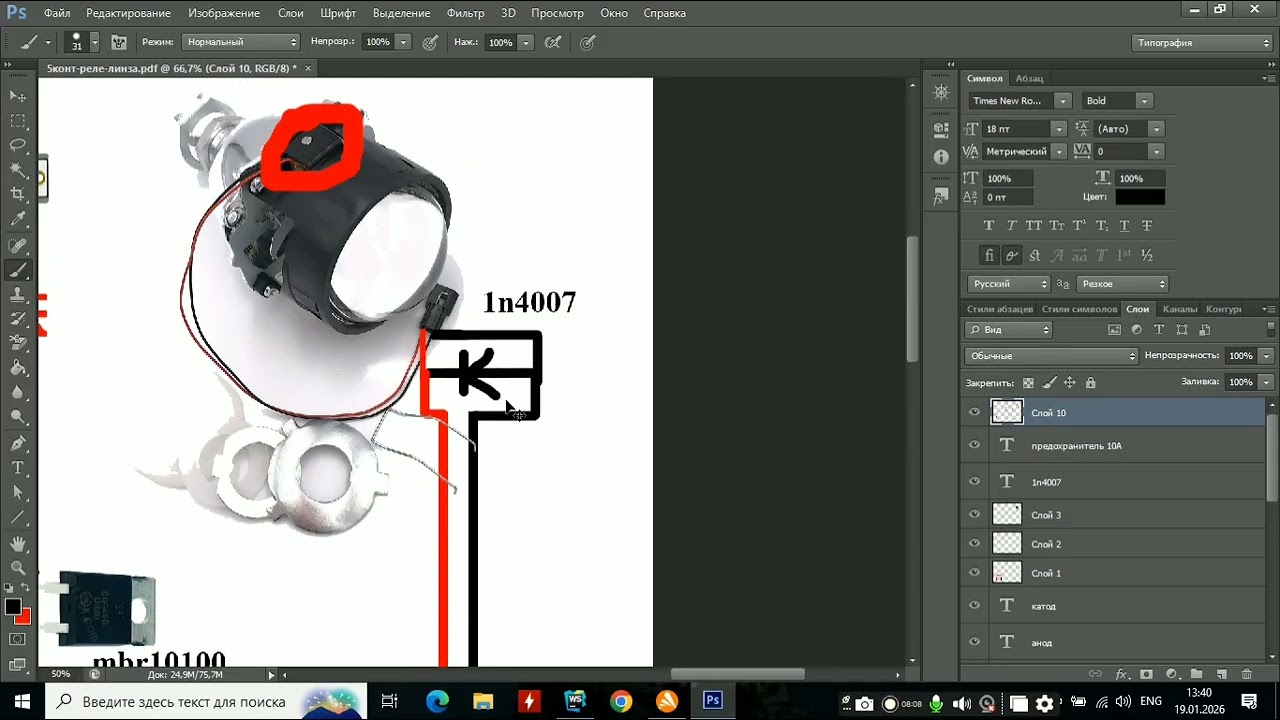The width and height of the screenshot is (1280, 720).
Task: Select the Crop tool
Action: 18,196
